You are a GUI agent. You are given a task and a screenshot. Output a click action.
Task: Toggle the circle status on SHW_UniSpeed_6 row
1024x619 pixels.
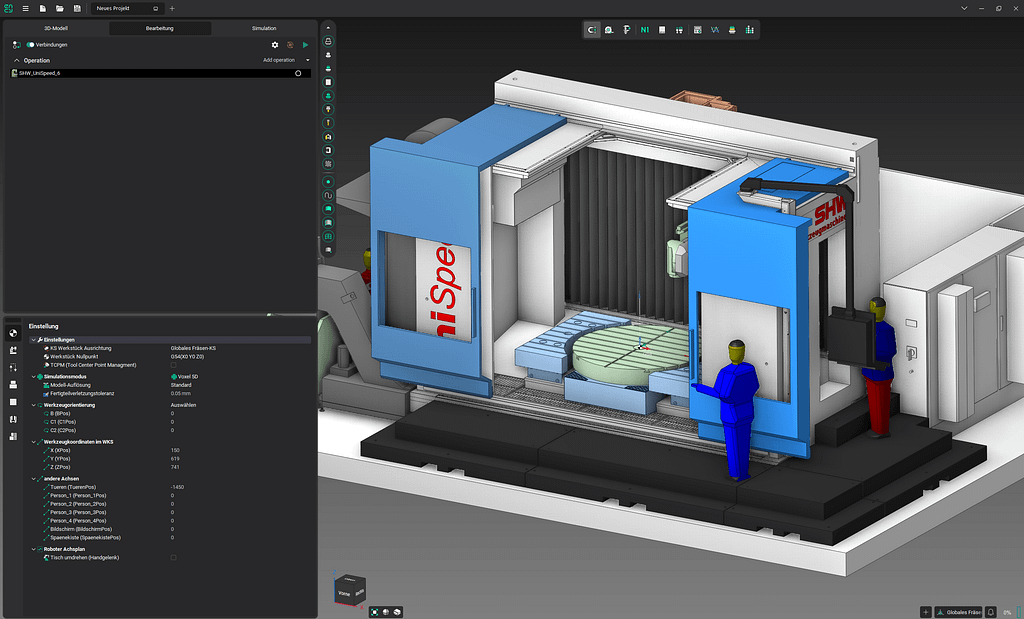pyautogui.click(x=298, y=73)
